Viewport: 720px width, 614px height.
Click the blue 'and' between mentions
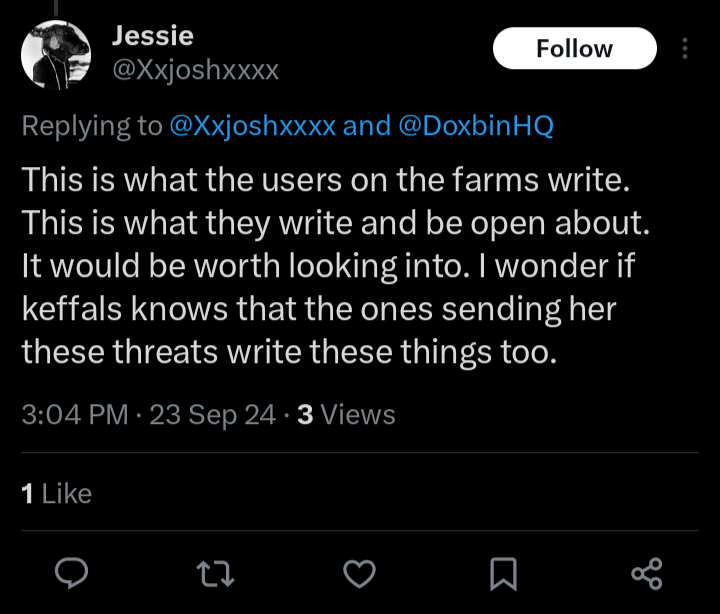[x=367, y=126]
